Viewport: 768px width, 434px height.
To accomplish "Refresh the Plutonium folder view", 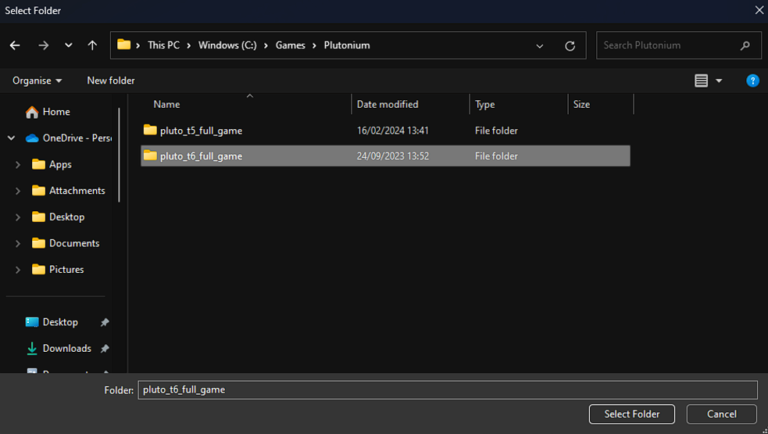I will (570, 46).
